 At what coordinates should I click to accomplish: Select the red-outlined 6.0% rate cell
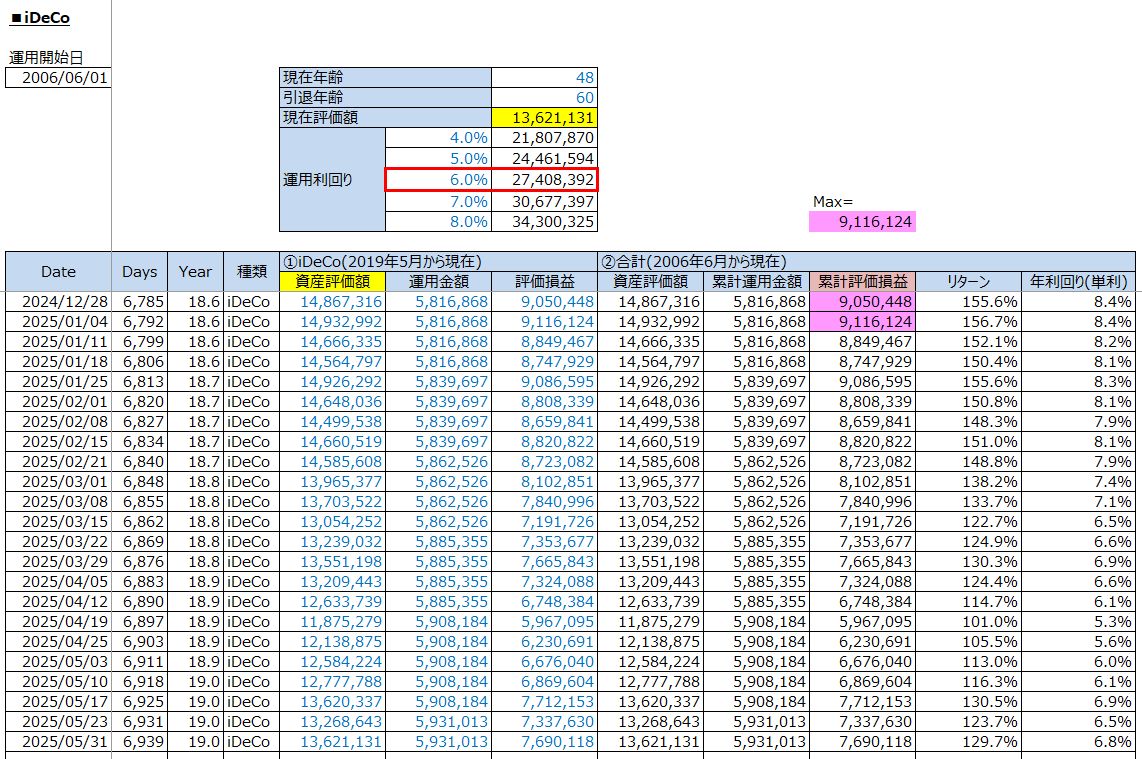pos(438,179)
